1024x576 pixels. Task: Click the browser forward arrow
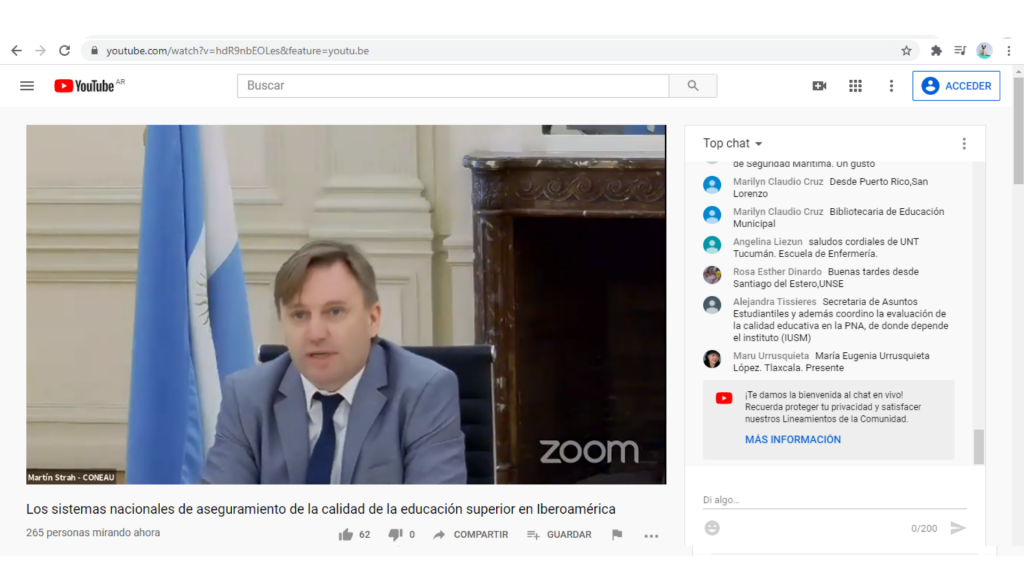click(40, 50)
